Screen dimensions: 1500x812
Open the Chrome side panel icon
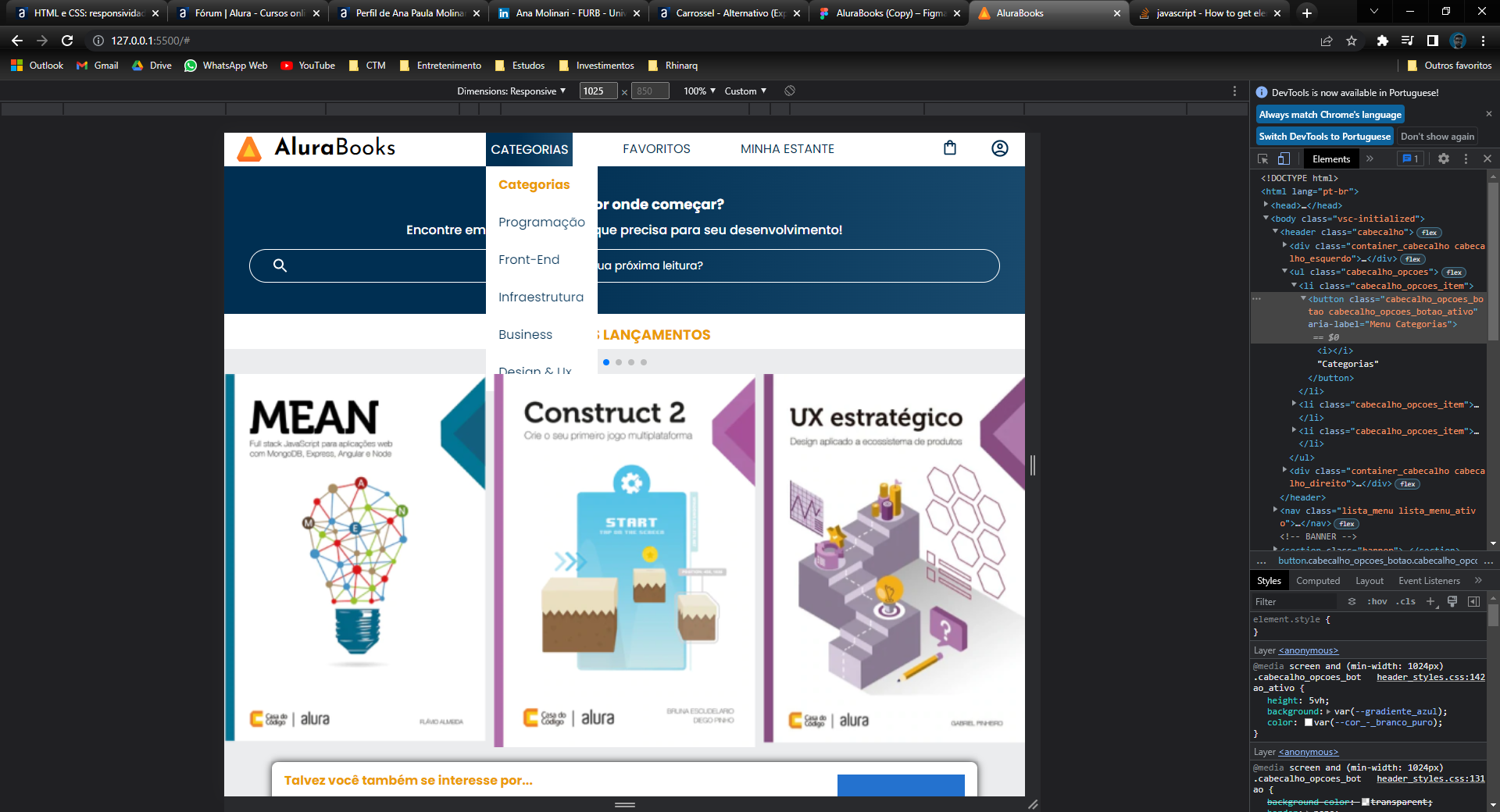click(x=1432, y=41)
